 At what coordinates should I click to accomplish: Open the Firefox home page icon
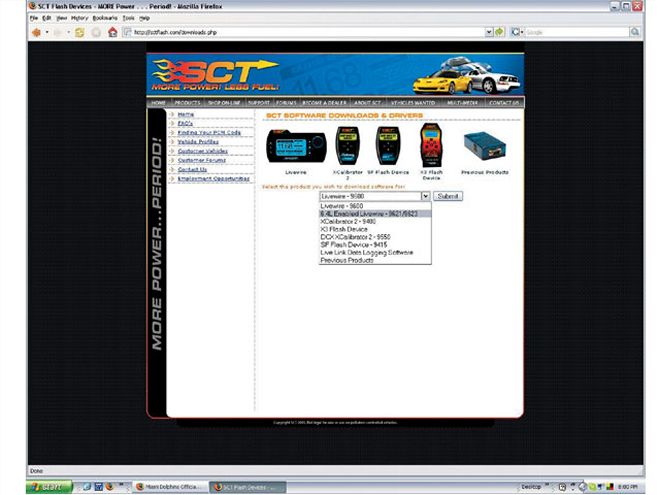(x=112, y=32)
